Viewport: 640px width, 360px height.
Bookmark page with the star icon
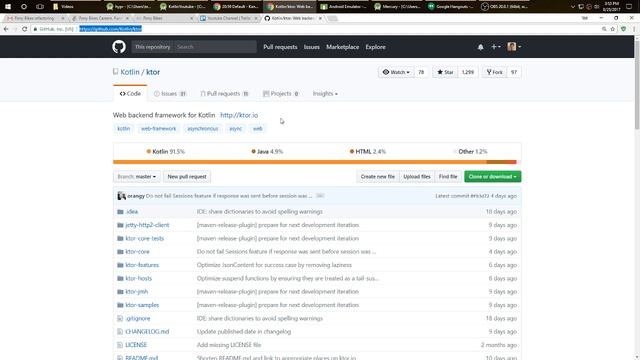tap(613, 29)
